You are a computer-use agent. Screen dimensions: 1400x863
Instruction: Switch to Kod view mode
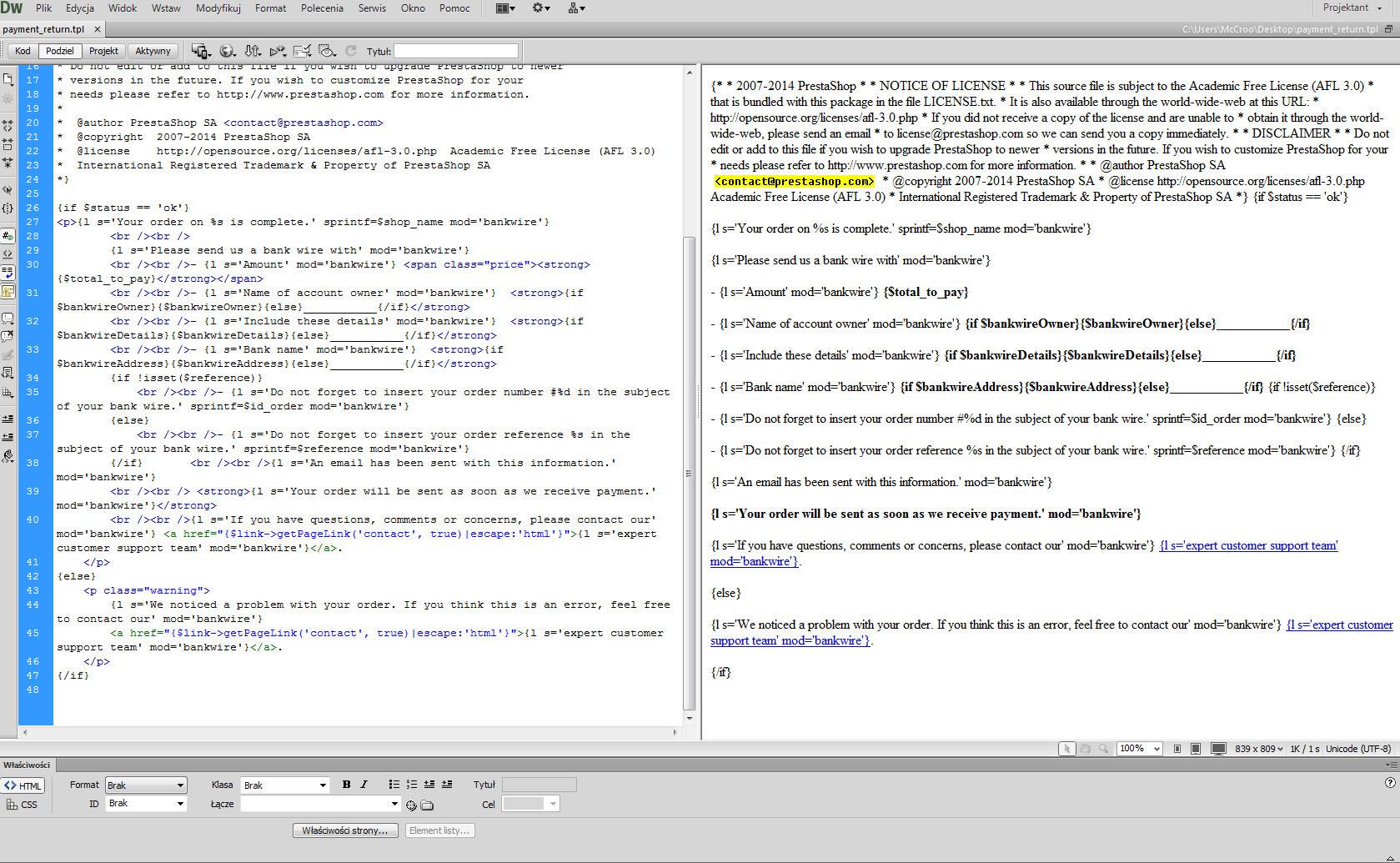click(x=23, y=51)
